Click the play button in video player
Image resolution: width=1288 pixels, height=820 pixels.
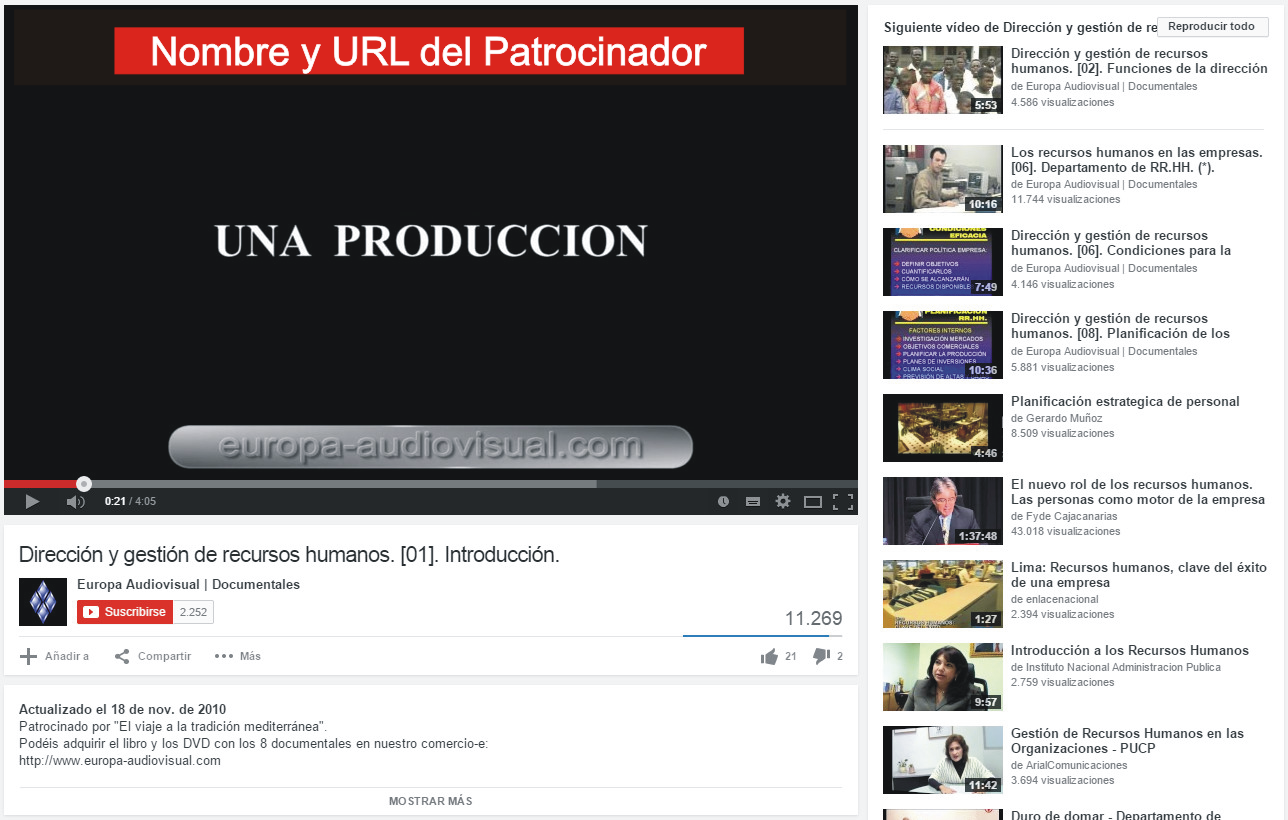pos(32,501)
